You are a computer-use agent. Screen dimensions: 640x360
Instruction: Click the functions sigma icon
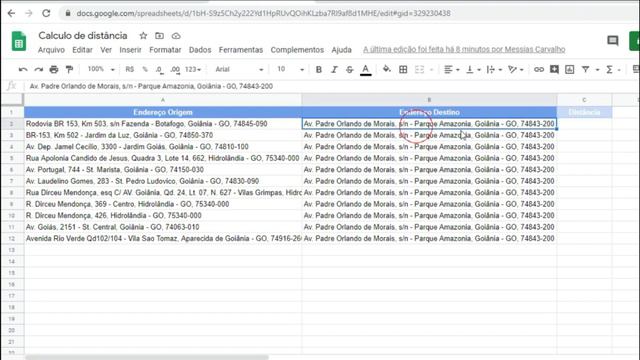(609, 69)
